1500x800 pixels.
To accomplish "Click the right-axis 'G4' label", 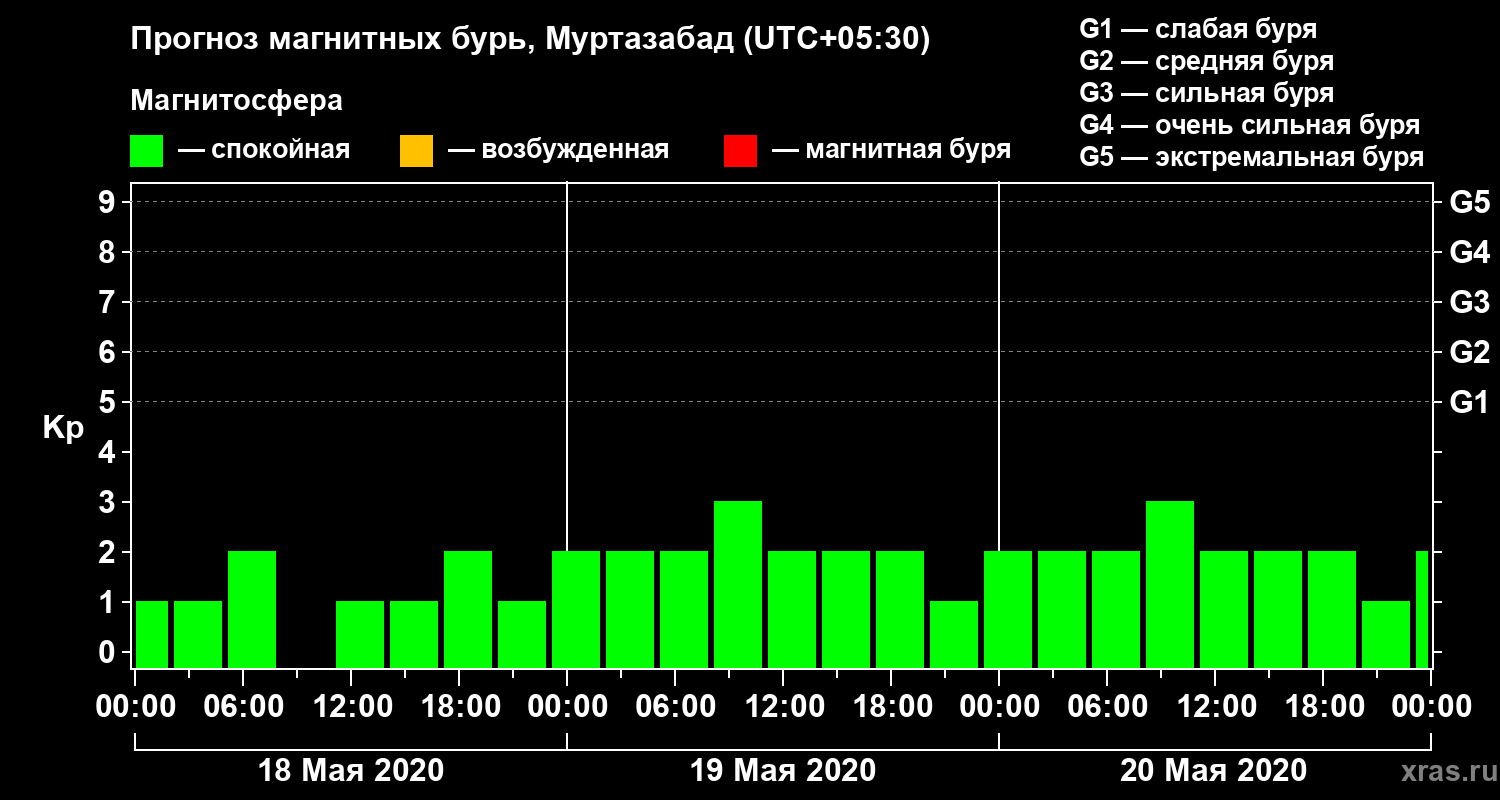I will click(1469, 252).
